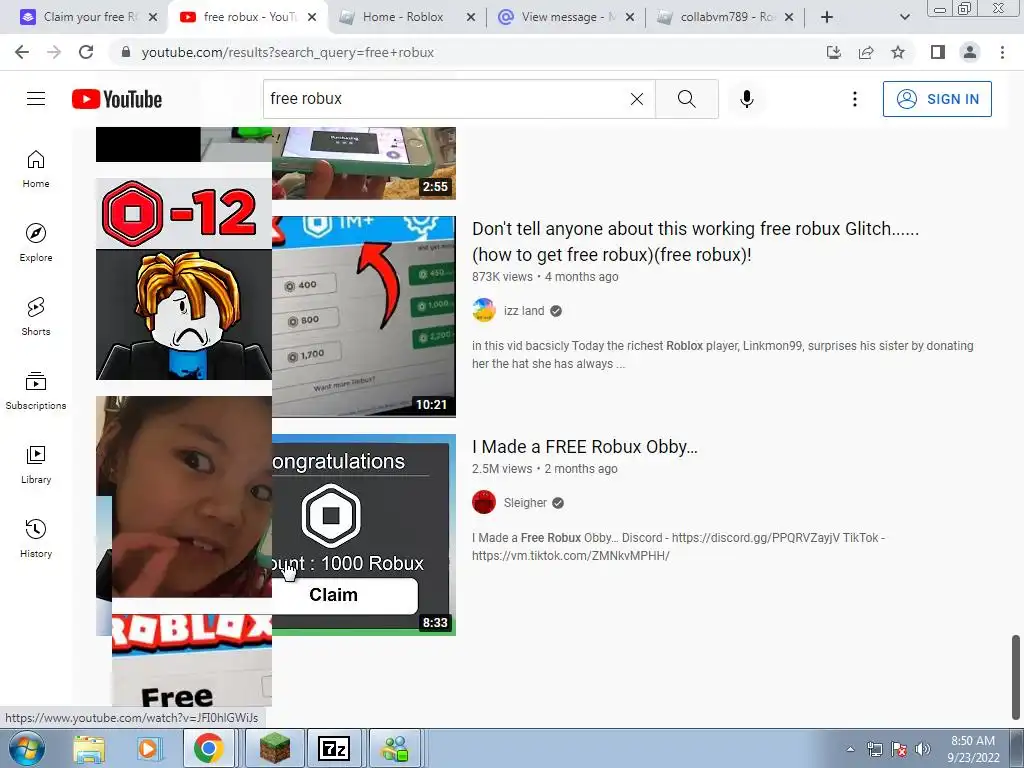
Task: Open I Made a FREE Robux Obby video title
Action: pyautogui.click(x=584, y=447)
